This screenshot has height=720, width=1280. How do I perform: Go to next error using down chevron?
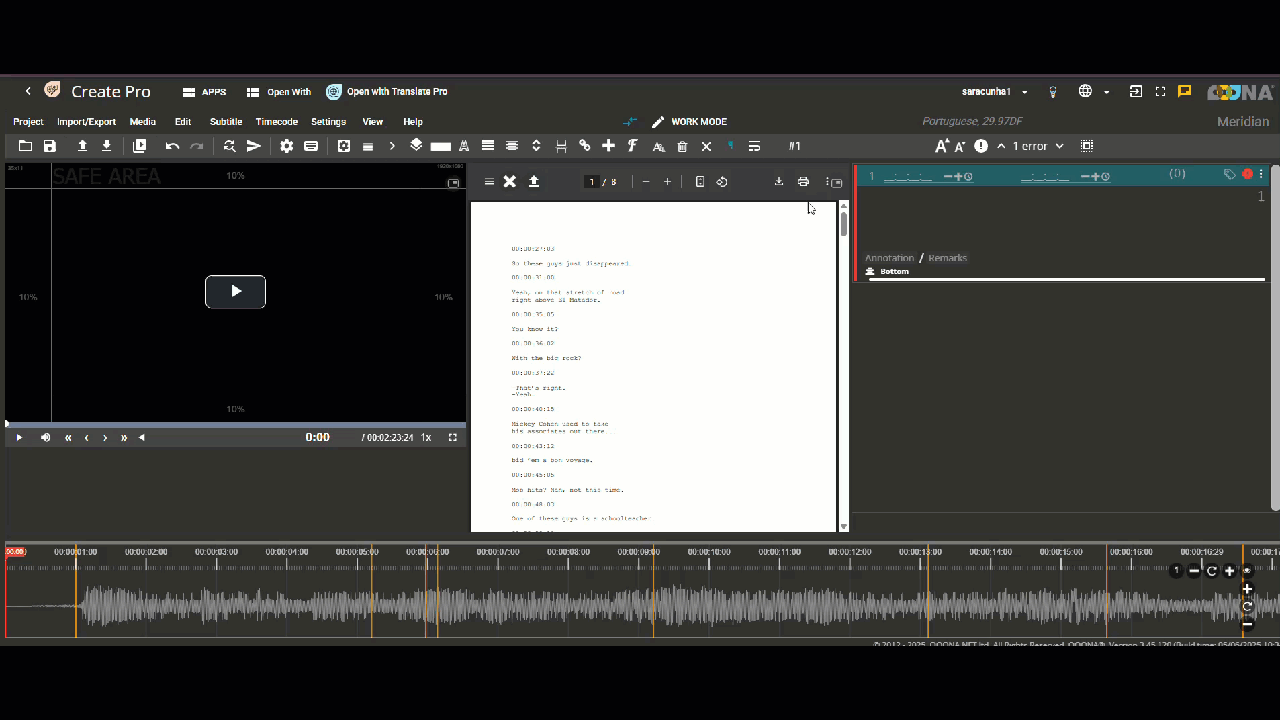(1059, 146)
